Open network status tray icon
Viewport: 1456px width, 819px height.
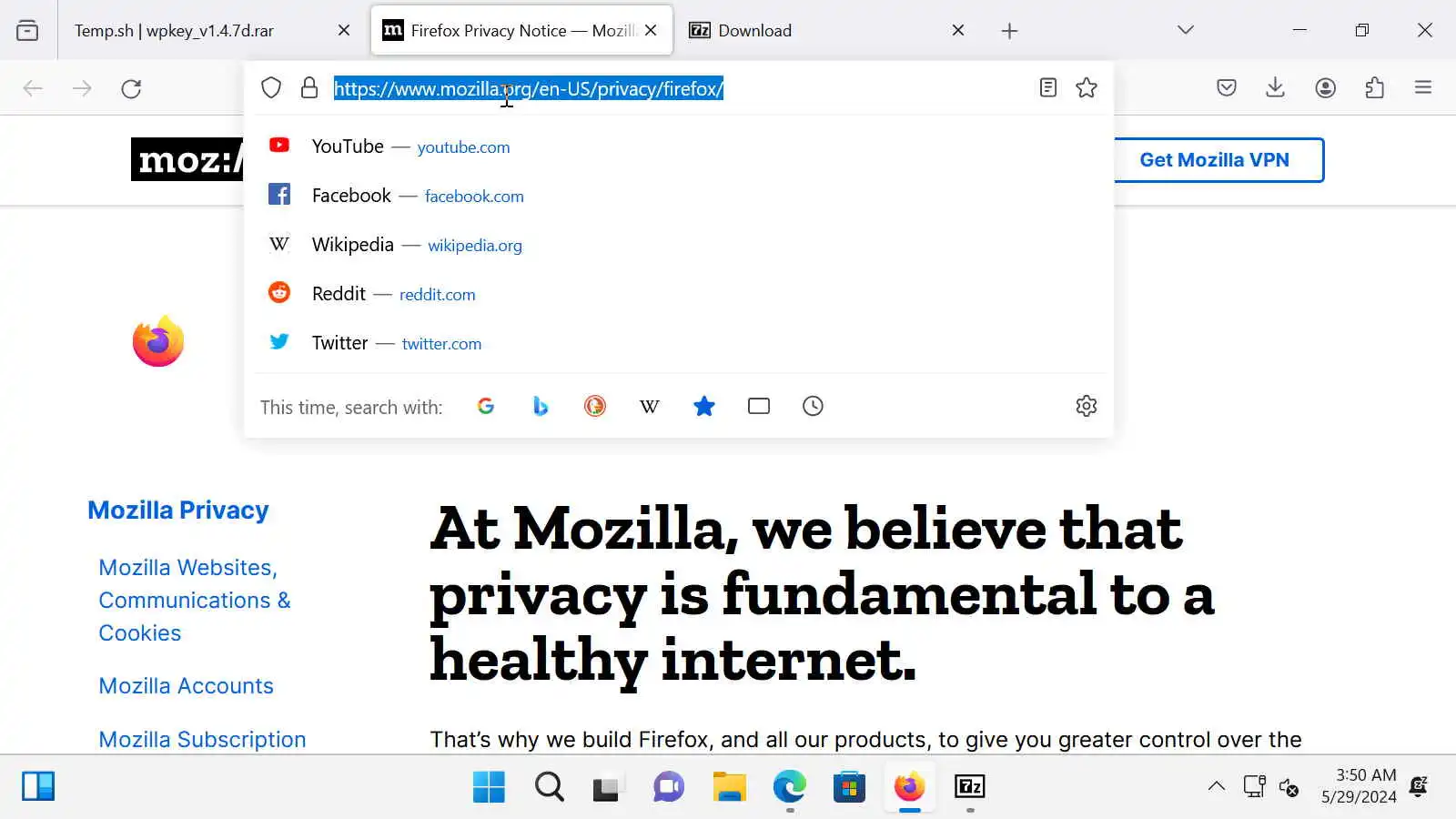pos(1255,786)
